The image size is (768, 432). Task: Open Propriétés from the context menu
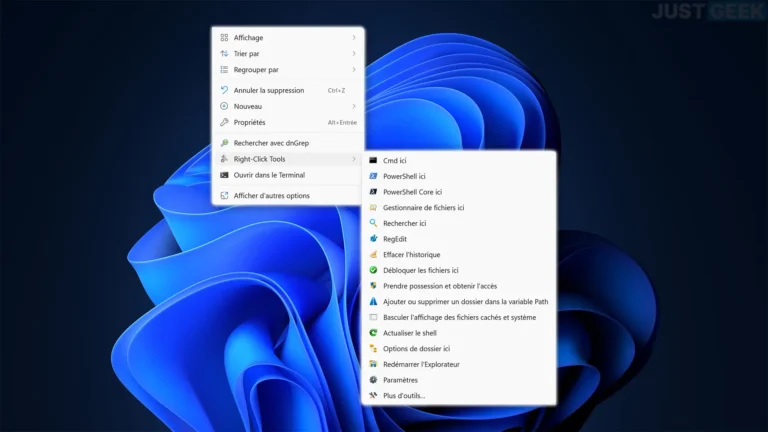pyautogui.click(x=288, y=122)
